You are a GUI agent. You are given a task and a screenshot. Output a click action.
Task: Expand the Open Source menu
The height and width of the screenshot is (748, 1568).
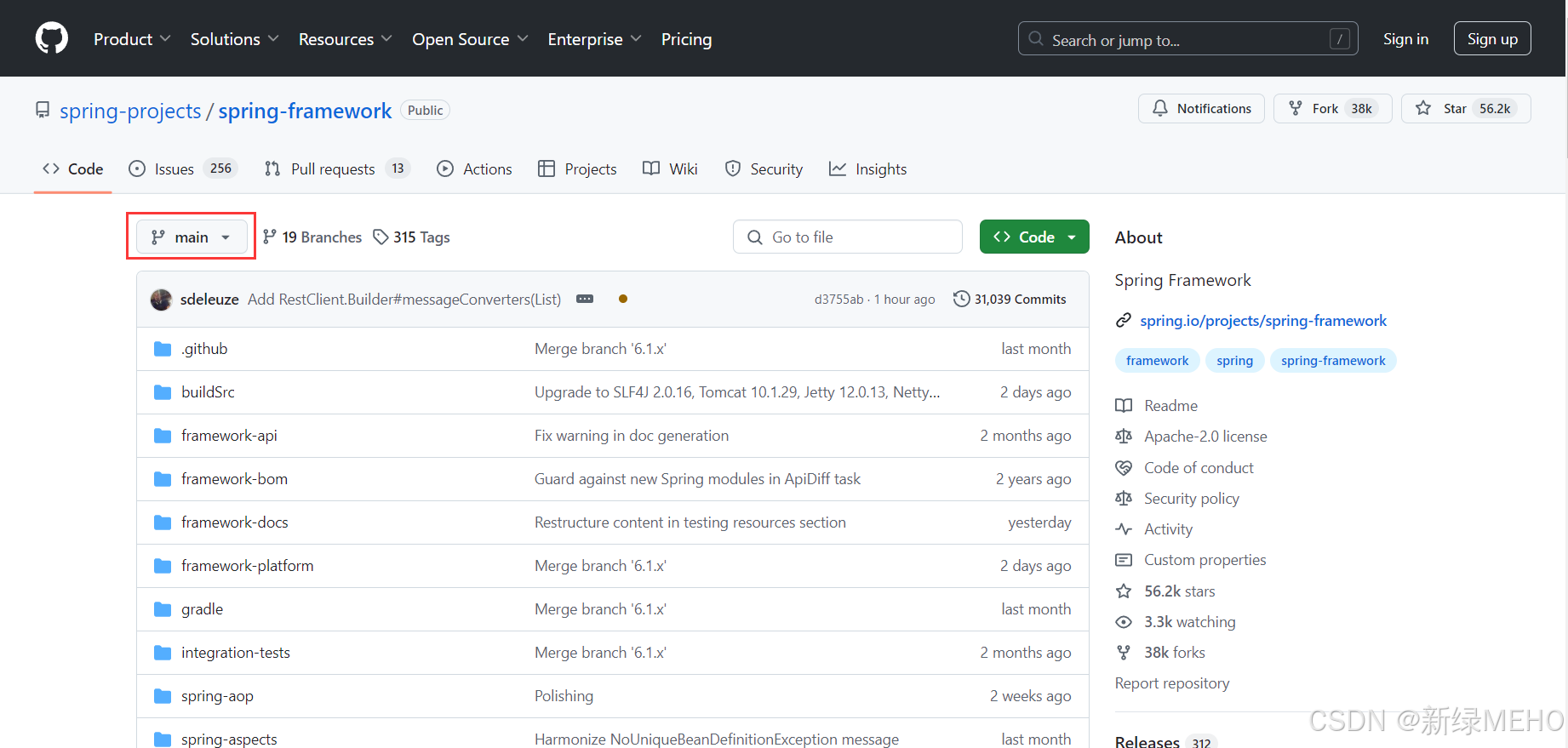point(470,39)
